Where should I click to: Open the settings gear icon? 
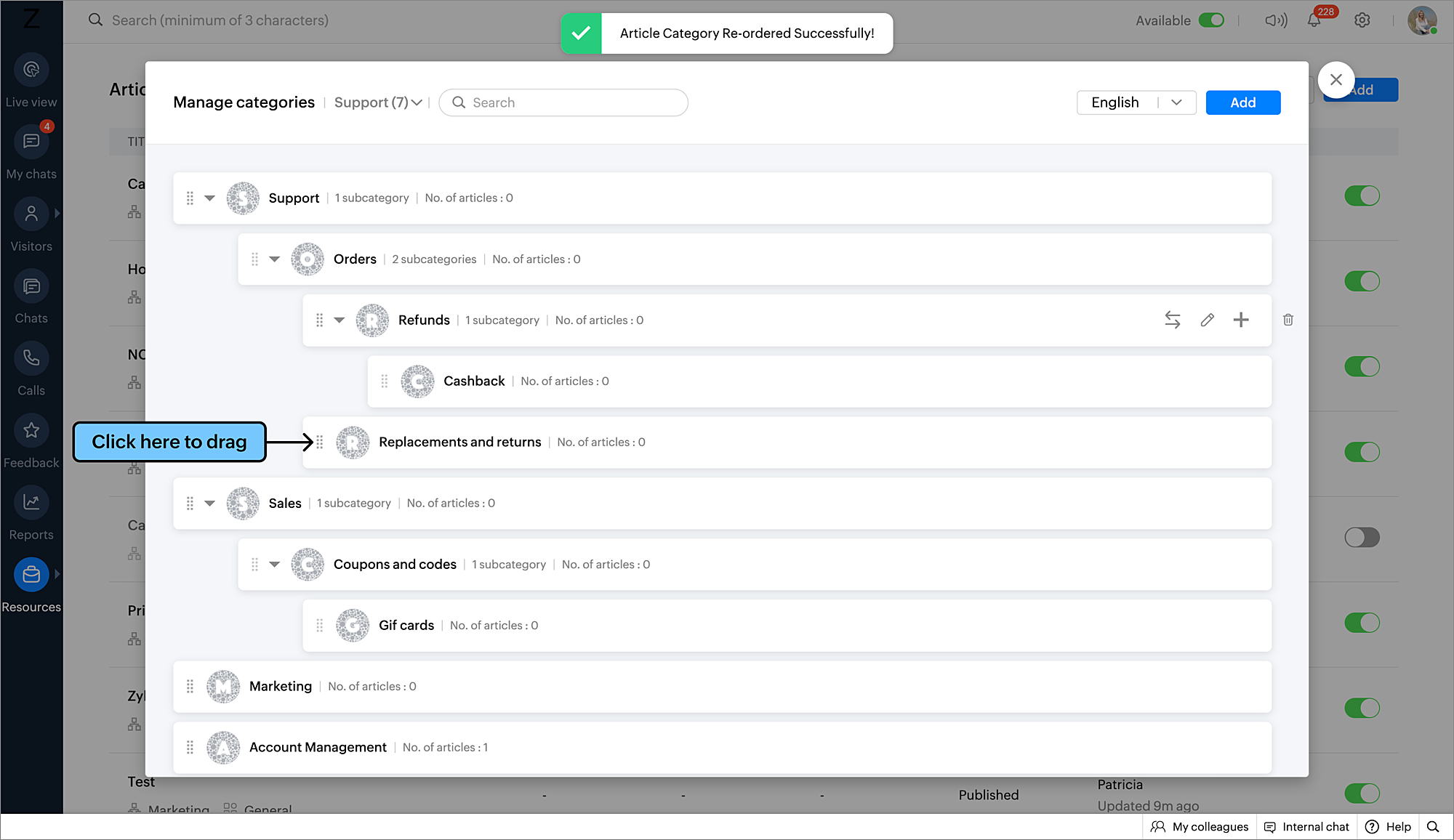(1362, 20)
